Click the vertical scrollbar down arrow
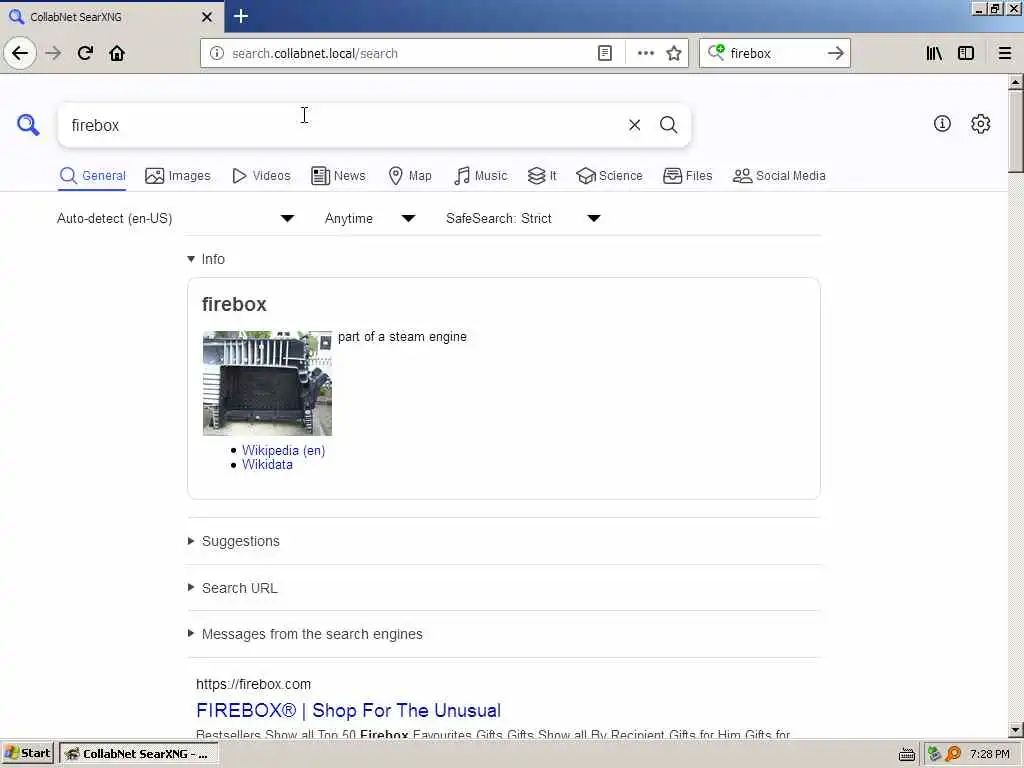The height and width of the screenshot is (768, 1024). (1015, 729)
